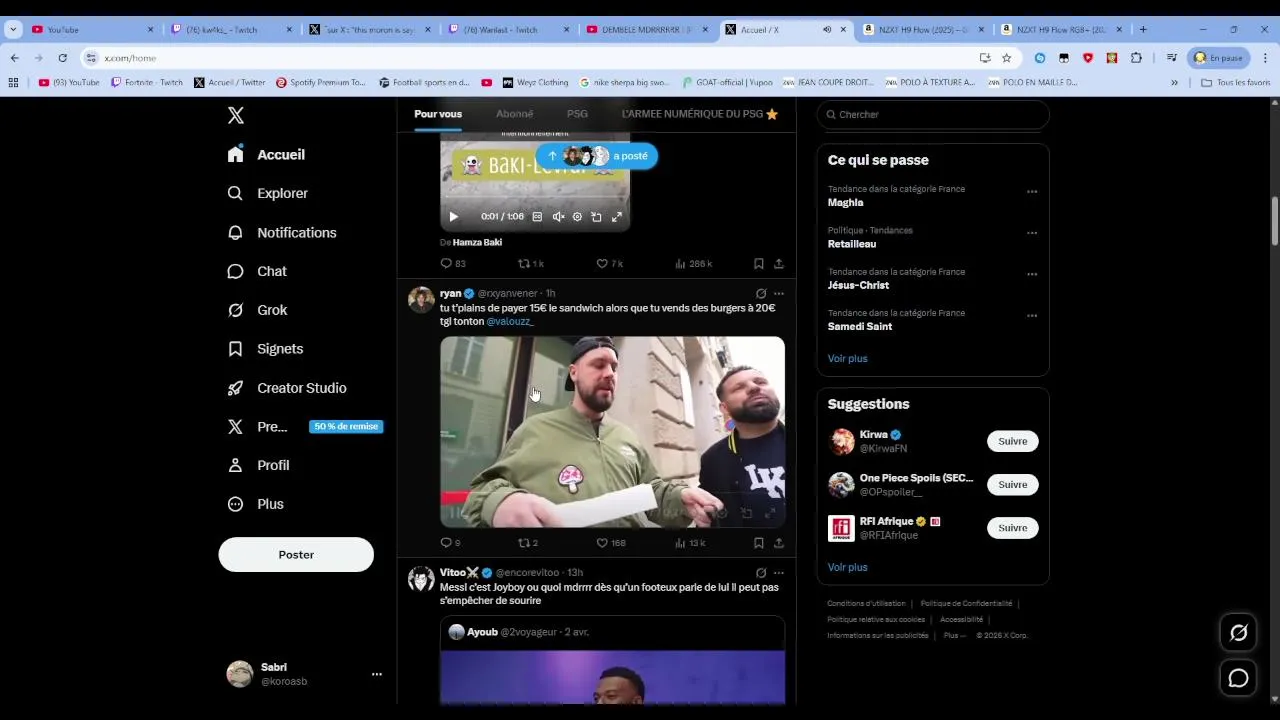This screenshot has width=1280, height=720.
Task: Open quoted post by Ayoub
Action: (x=612, y=660)
